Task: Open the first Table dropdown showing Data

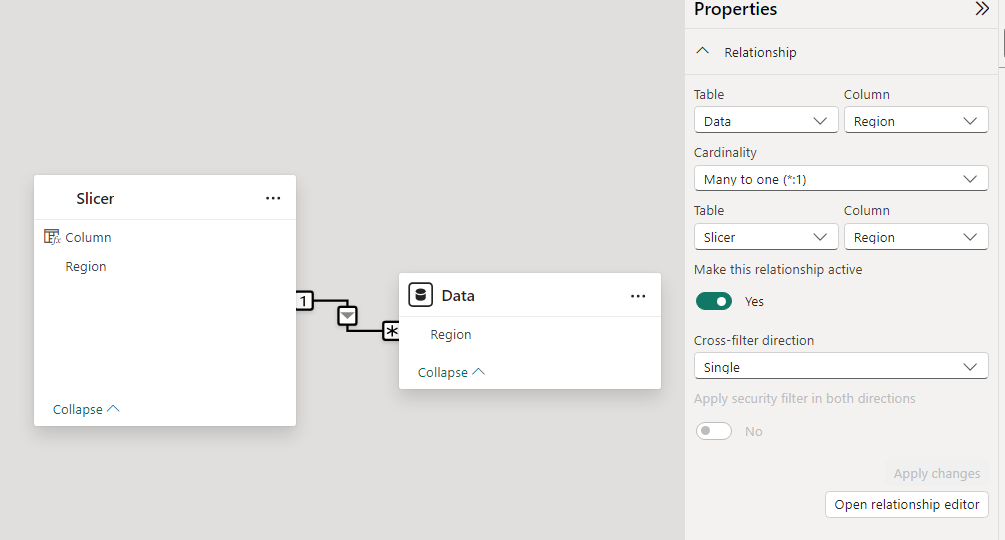Action: 766,120
